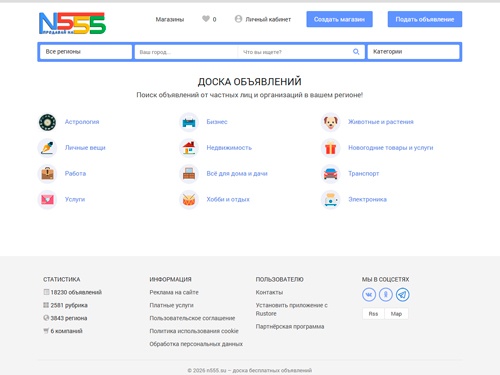Click the ДОСКА ОБЪЯВЛЕНИЙ heading
Screen dimensions: 500x375
tap(250, 82)
